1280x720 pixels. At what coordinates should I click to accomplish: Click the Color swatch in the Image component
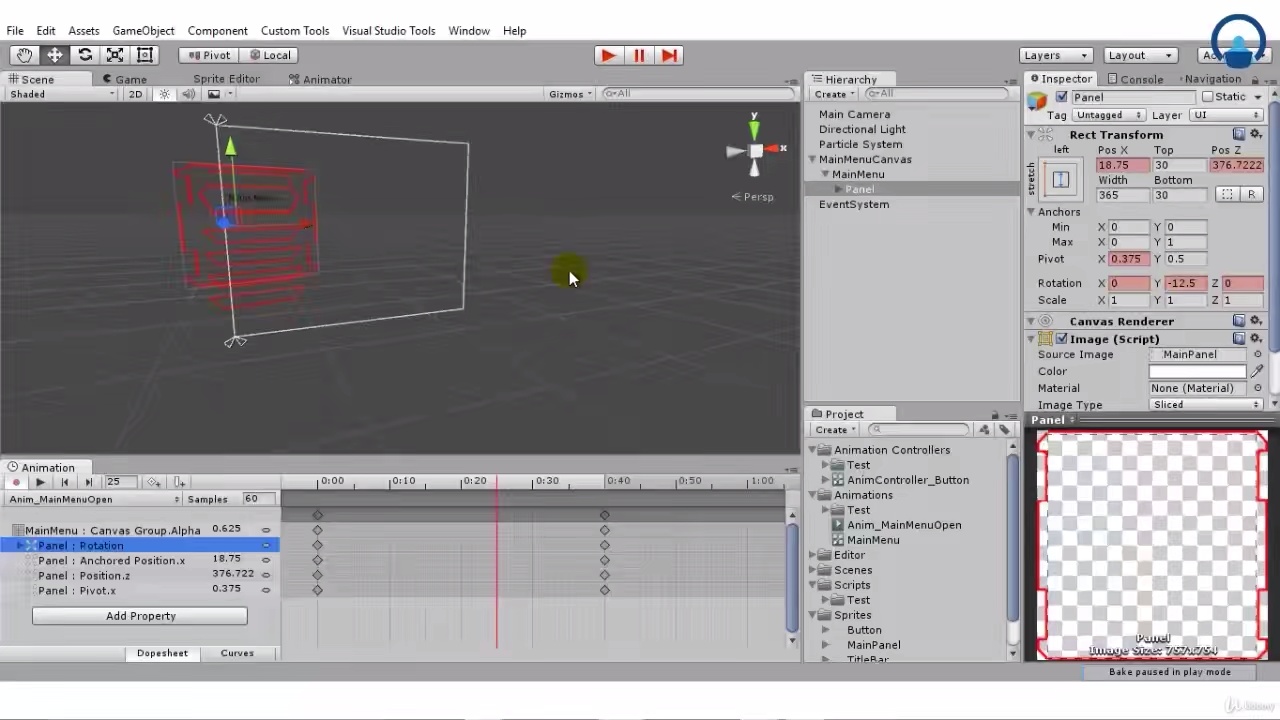(1196, 371)
